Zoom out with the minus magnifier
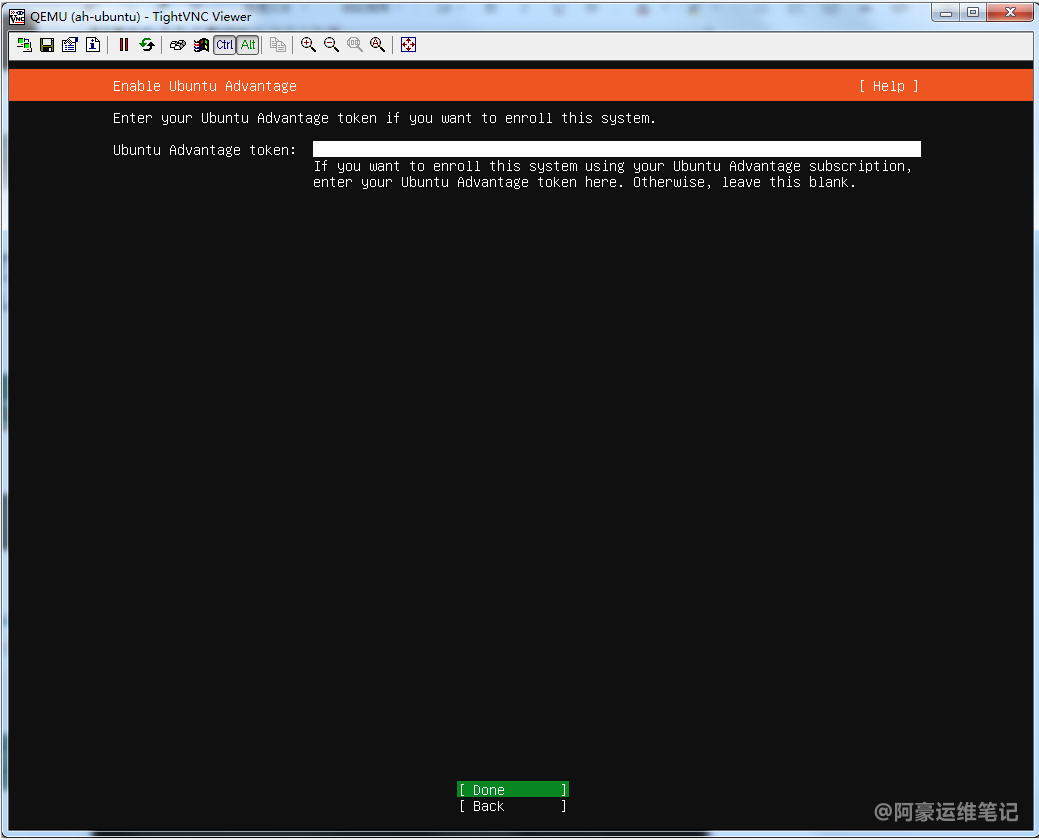The width and height of the screenshot is (1039, 840). click(331, 45)
